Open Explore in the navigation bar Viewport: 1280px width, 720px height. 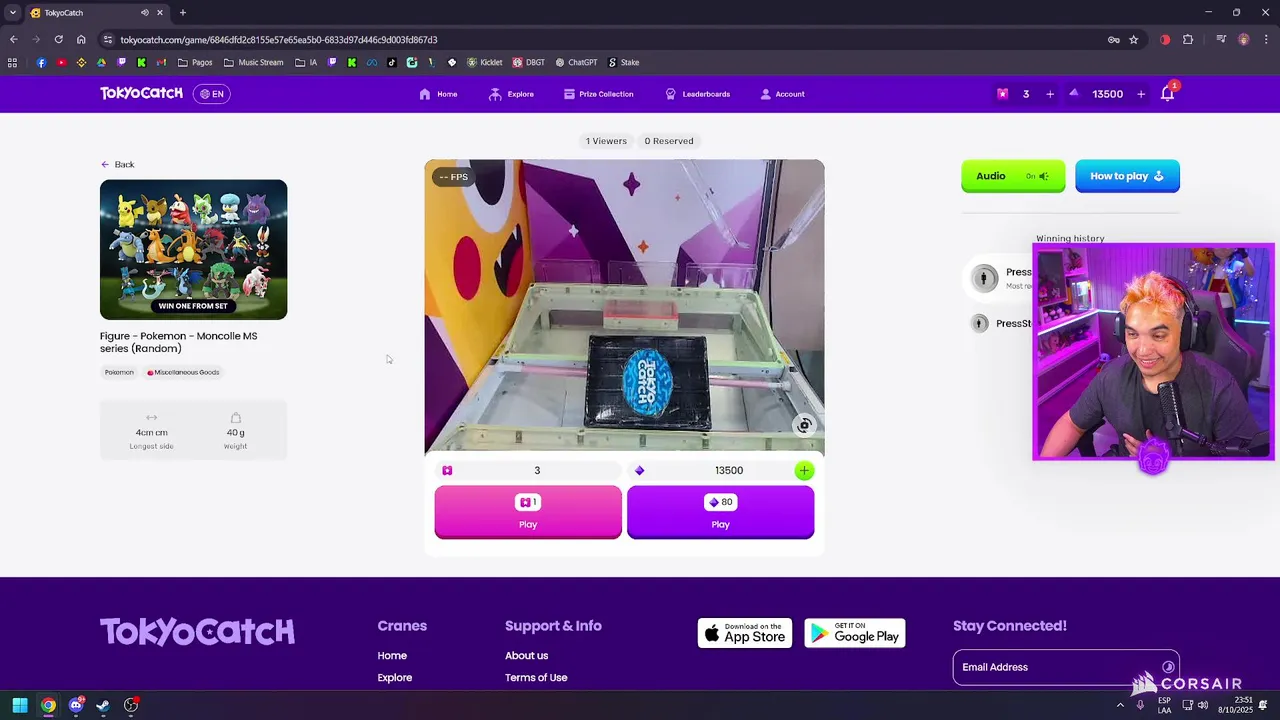511,94
